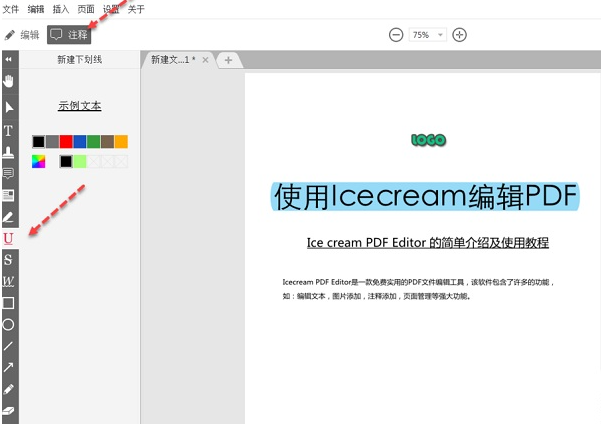This screenshot has width=601, height=424.
Task: Click the paragraph line starting 如：编辑文本
Action: pyautogui.click(x=377, y=296)
